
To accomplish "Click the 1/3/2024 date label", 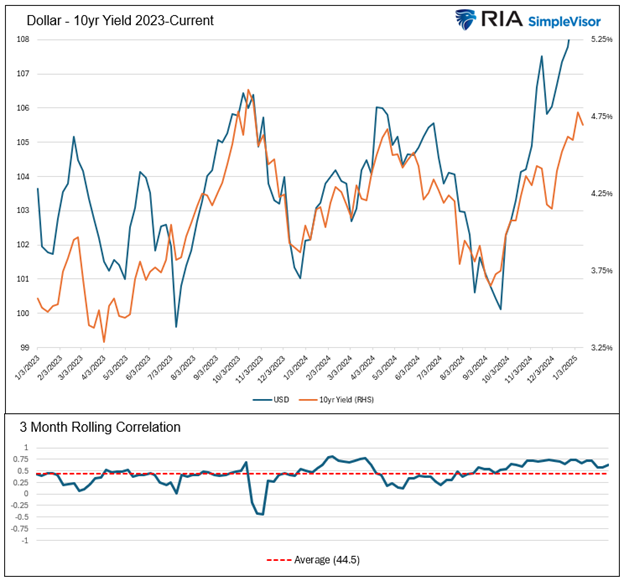I will pyautogui.click(x=296, y=367).
